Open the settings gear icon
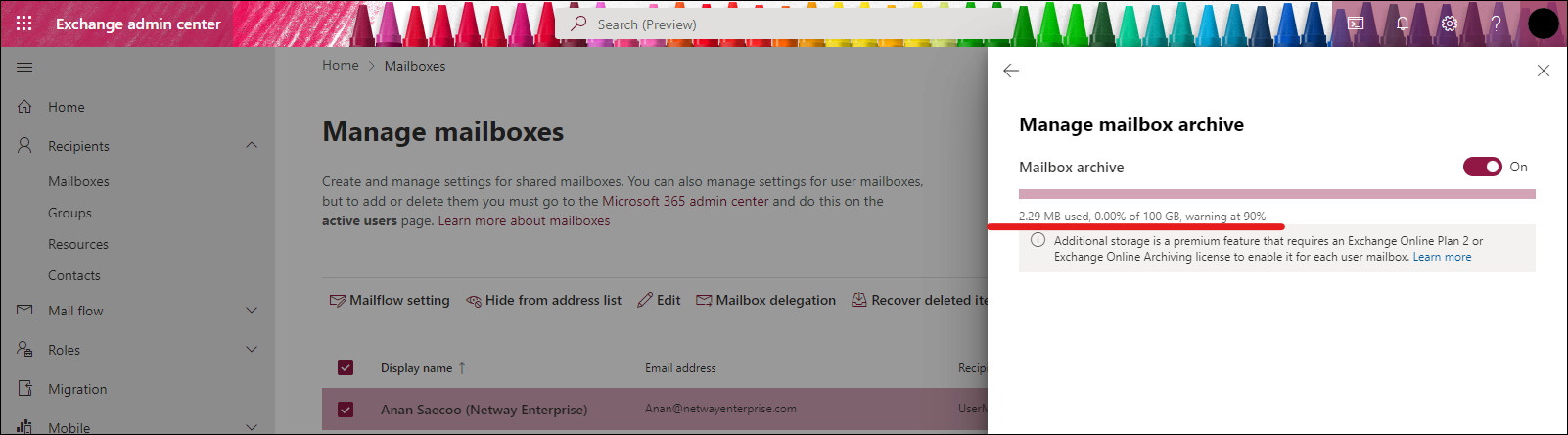 point(1449,24)
